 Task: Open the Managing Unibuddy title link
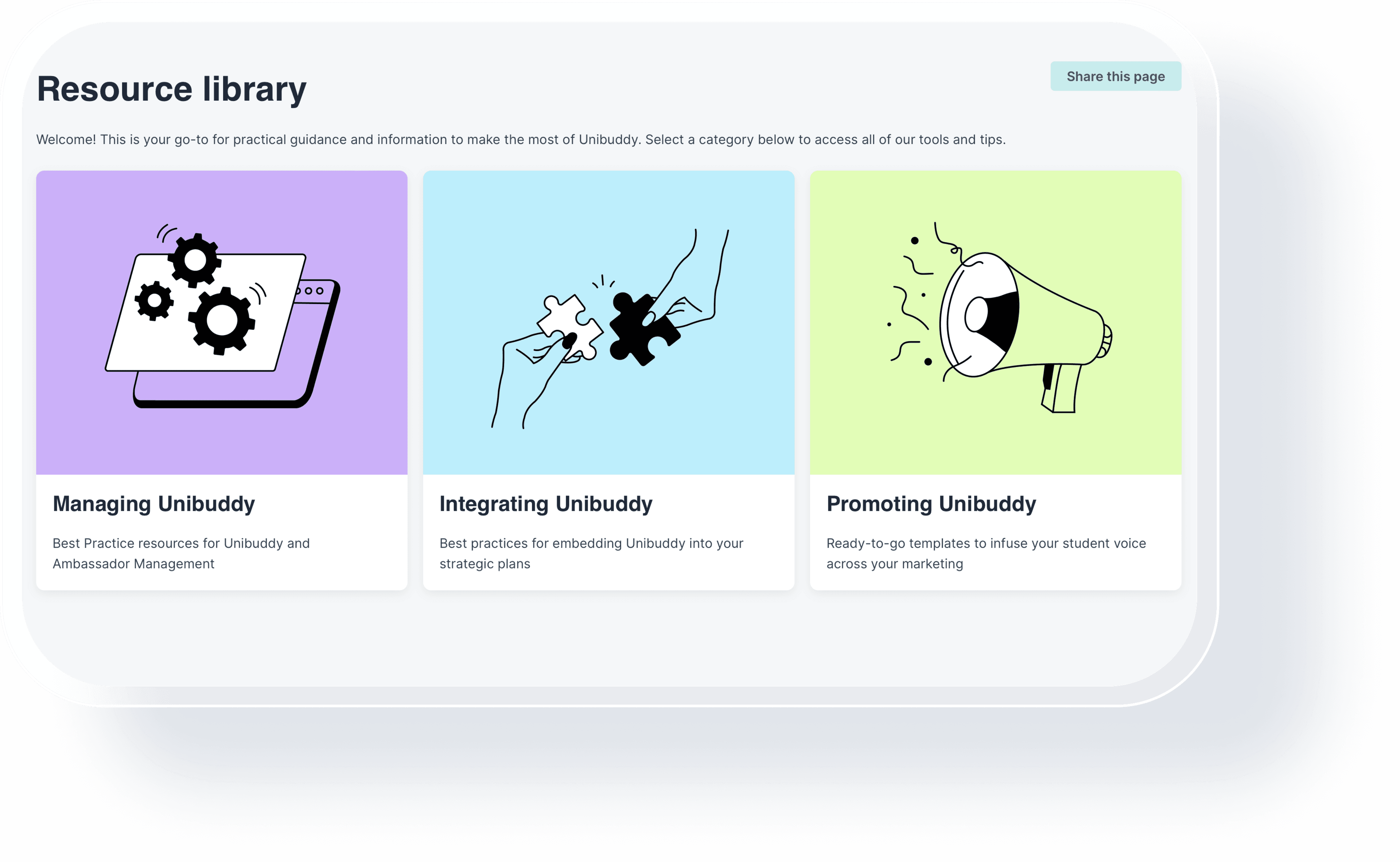(154, 504)
